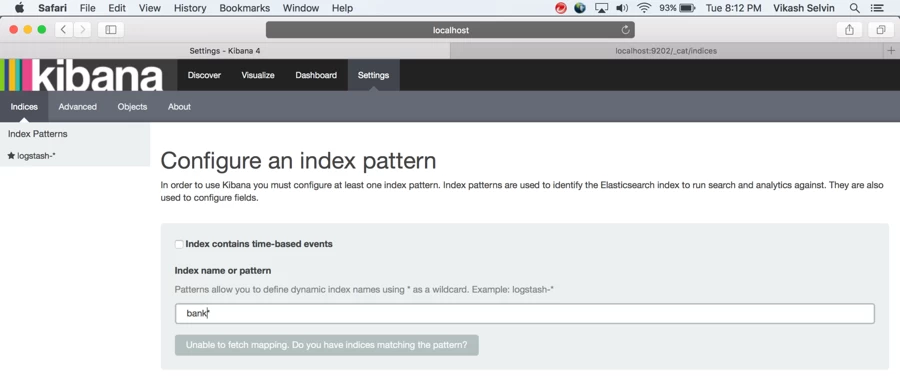Image resolution: width=900 pixels, height=389 pixels.
Task: Open the Advanced settings sub-tab
Action: pos(77,107)
